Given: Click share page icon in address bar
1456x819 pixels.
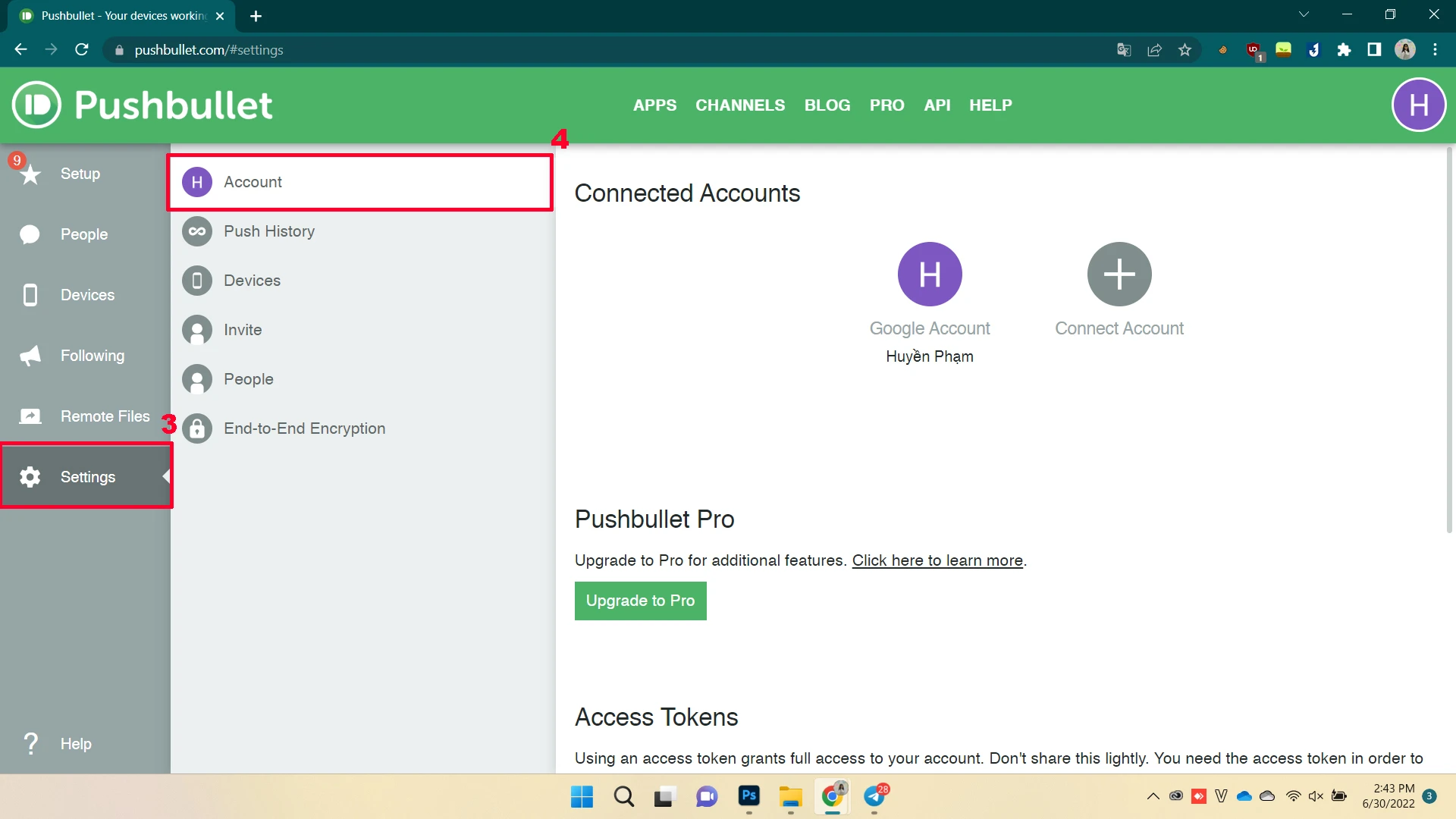Looking at the screenshot, I should click(1154, 50).
